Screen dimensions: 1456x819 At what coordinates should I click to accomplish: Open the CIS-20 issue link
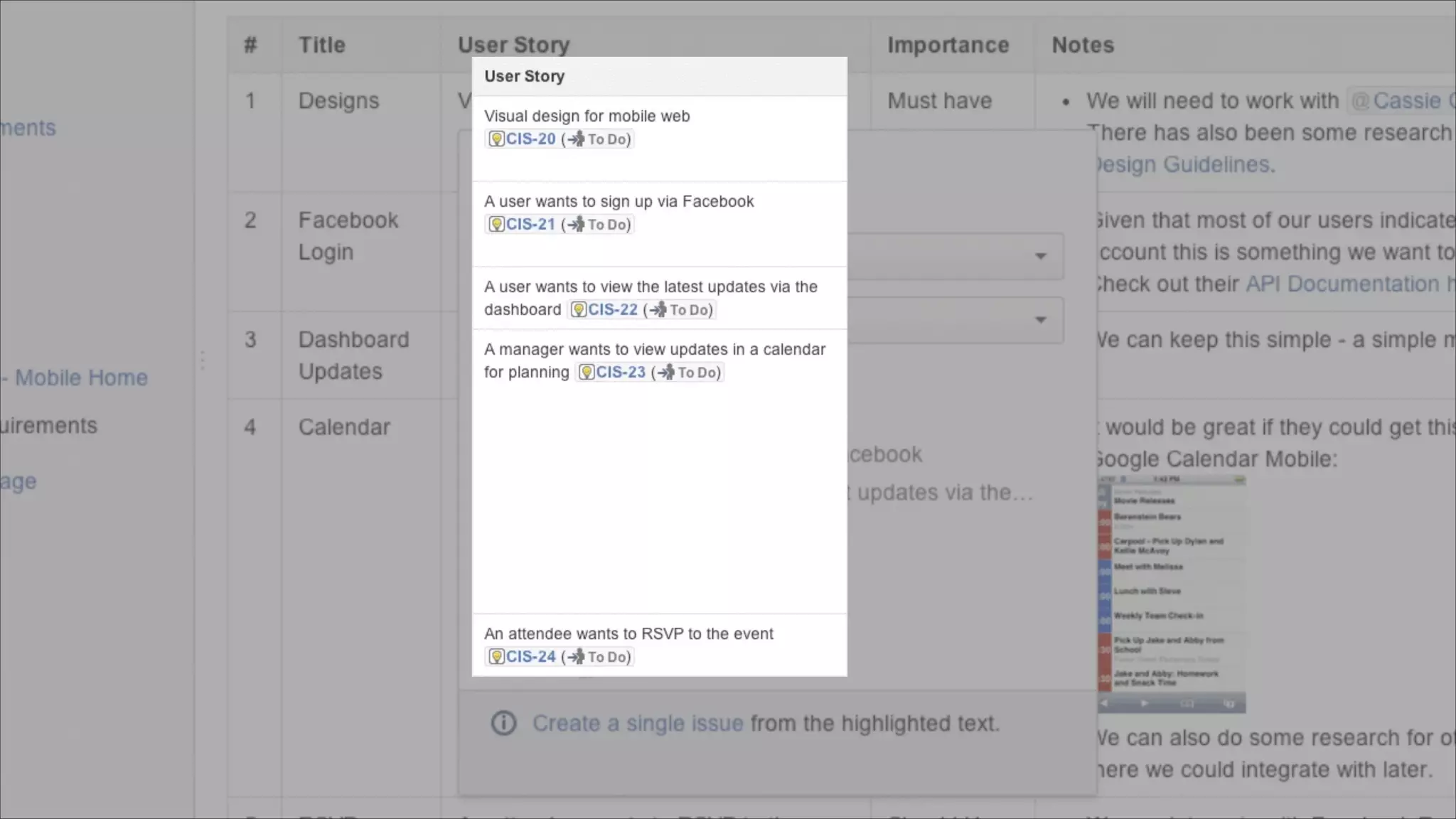coord(530,139)
